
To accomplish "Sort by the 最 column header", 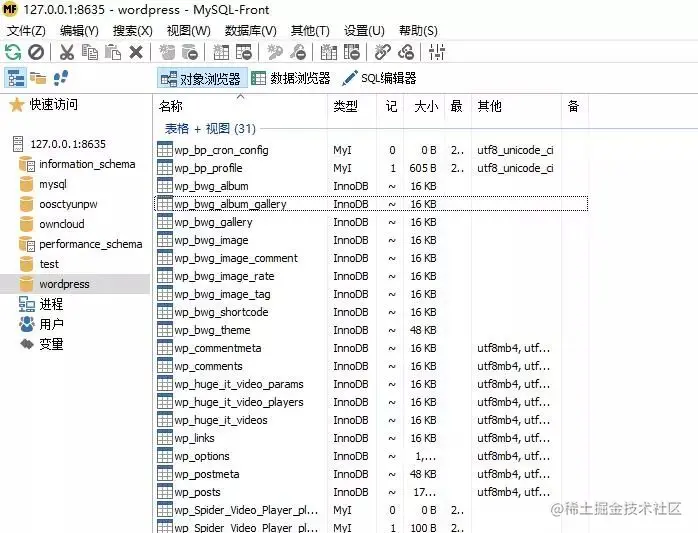I will click(x=458, y=106).
